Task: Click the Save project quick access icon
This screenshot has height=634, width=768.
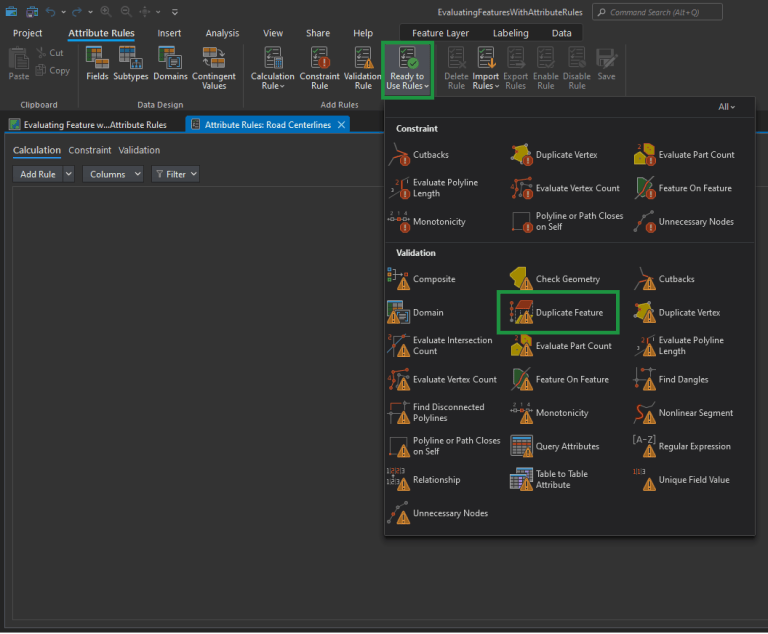Action: [32, 12]
